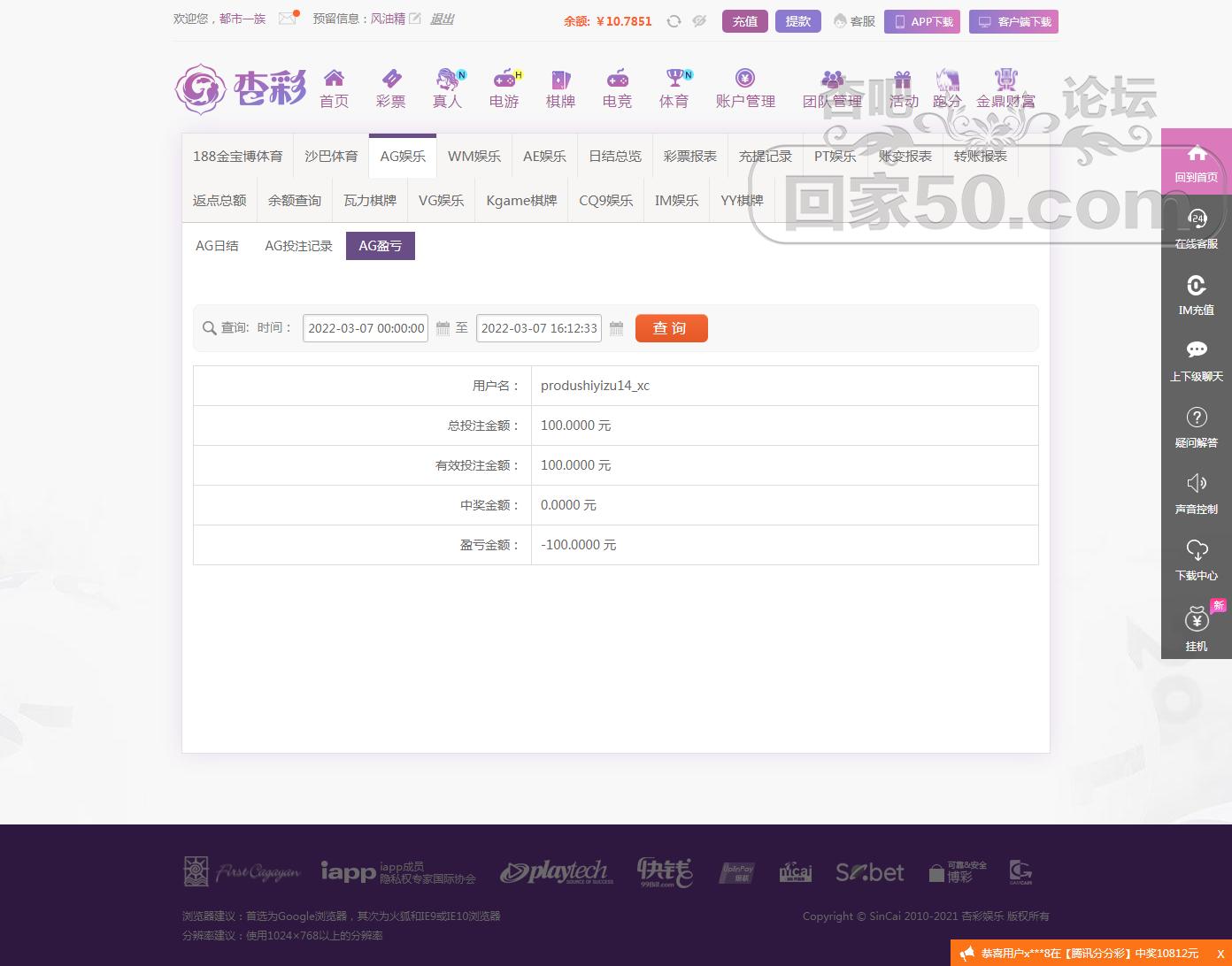This screenshot has height=966, width=1232.
Task: Open the start date calendar picker
Action: point(442,328)
